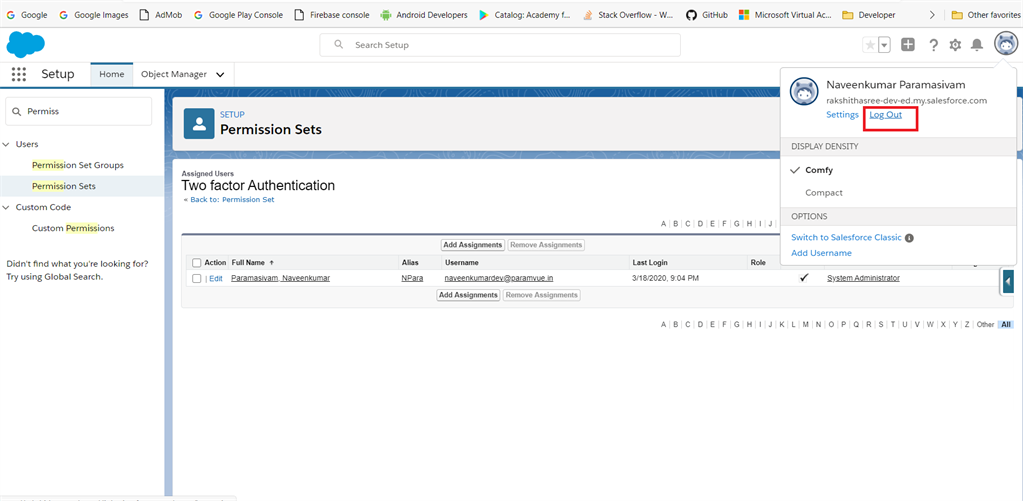Click the Log Out link
Screen dimensions: 1023x501
click(x=885, y=115)
